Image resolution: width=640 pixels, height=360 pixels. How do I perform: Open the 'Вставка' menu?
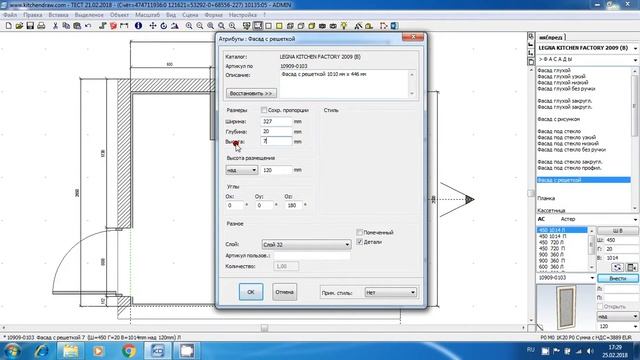58,15
